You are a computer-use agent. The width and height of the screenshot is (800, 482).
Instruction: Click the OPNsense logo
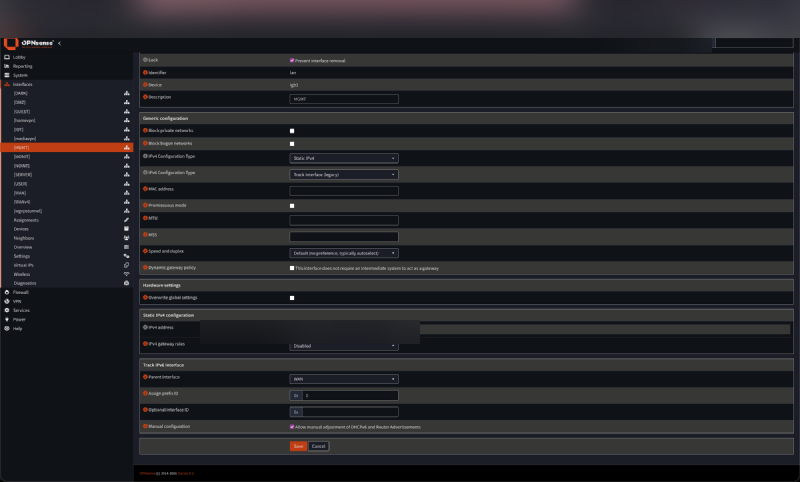pyautogui.click(x=29, y=43)
